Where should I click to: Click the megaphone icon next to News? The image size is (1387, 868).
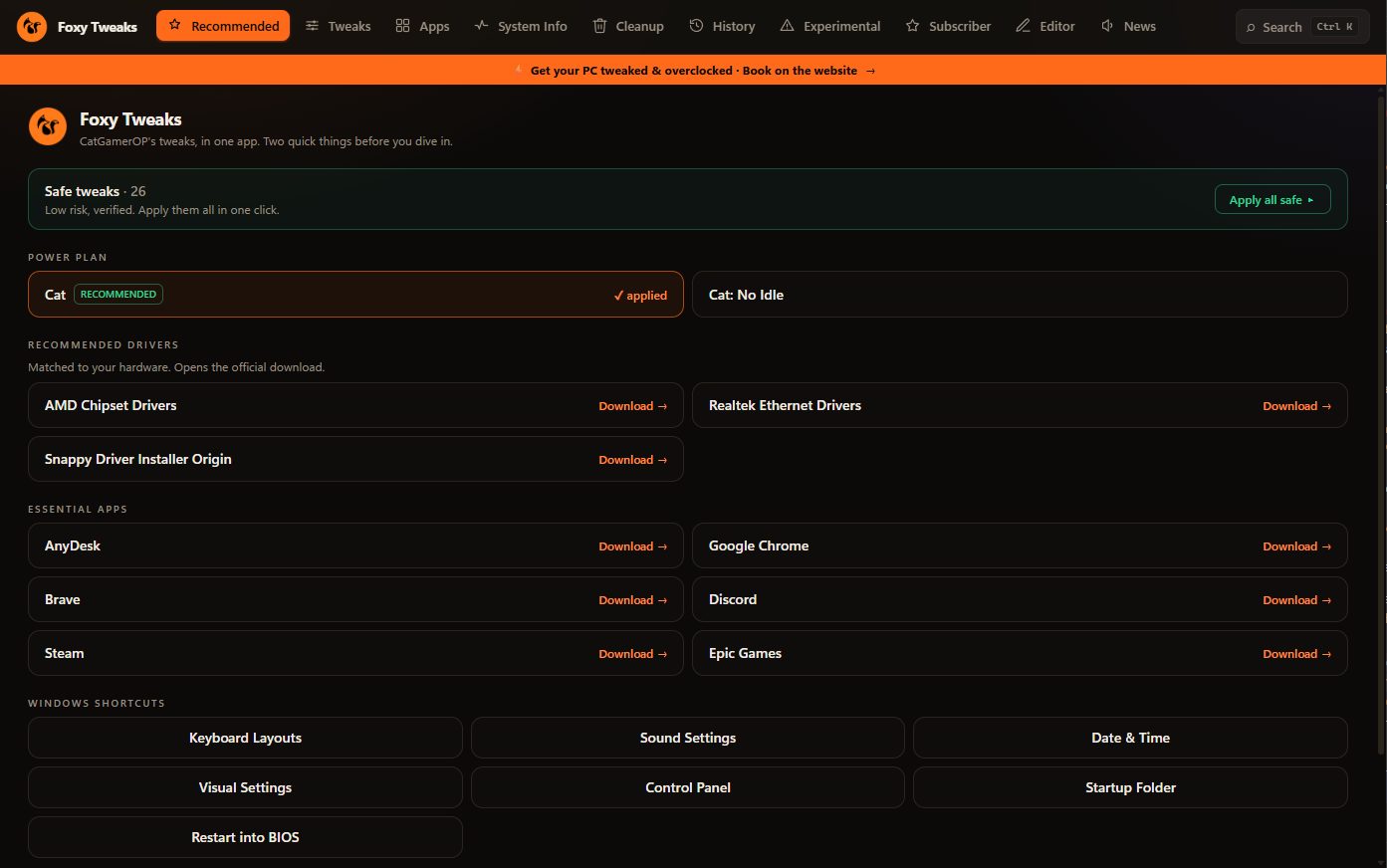click(1107, 25)
